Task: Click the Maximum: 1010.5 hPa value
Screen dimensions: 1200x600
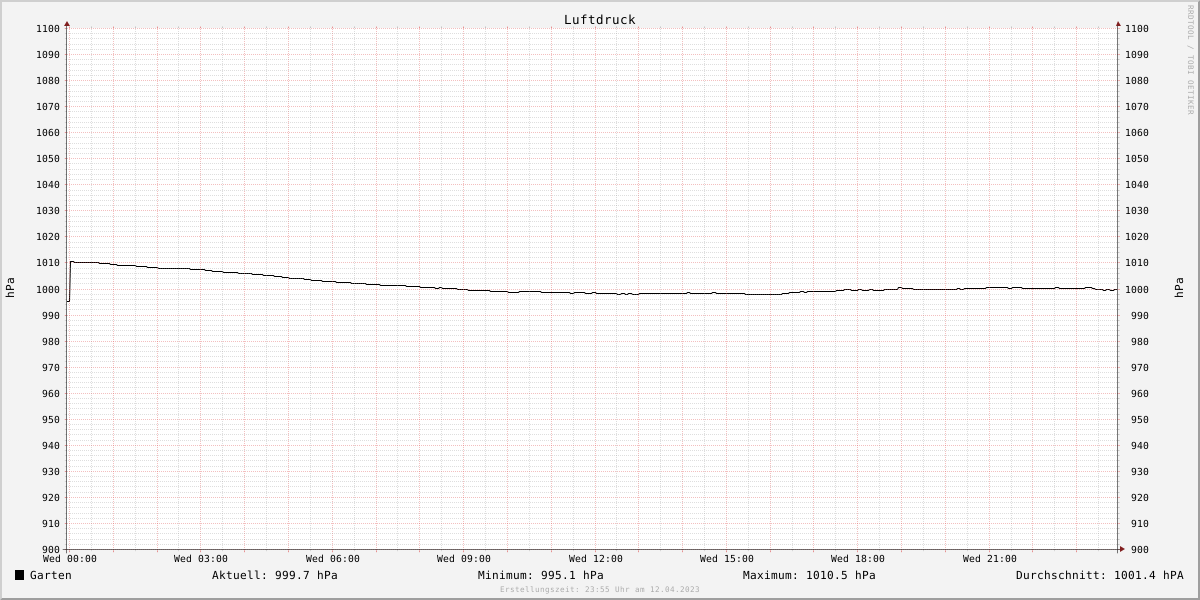Action: pos(809,575)
